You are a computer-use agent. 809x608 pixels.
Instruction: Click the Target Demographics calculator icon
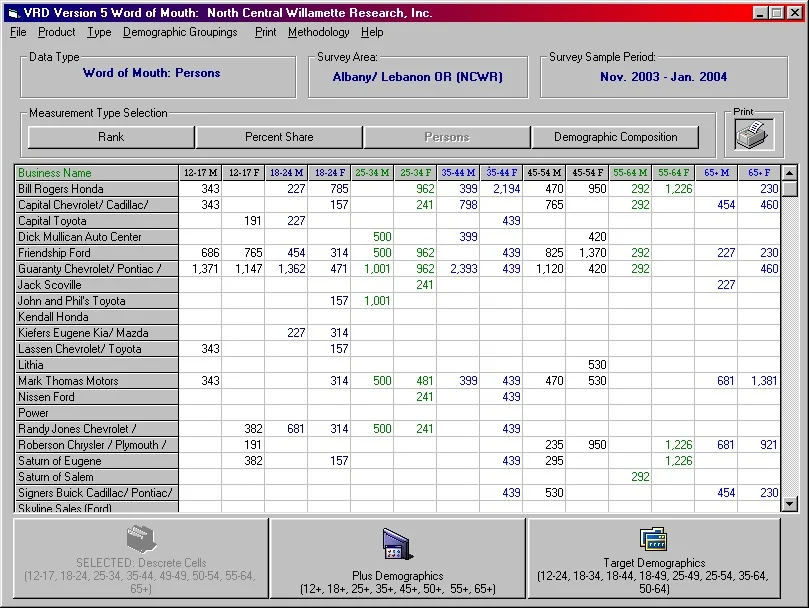tap(653, 539)
